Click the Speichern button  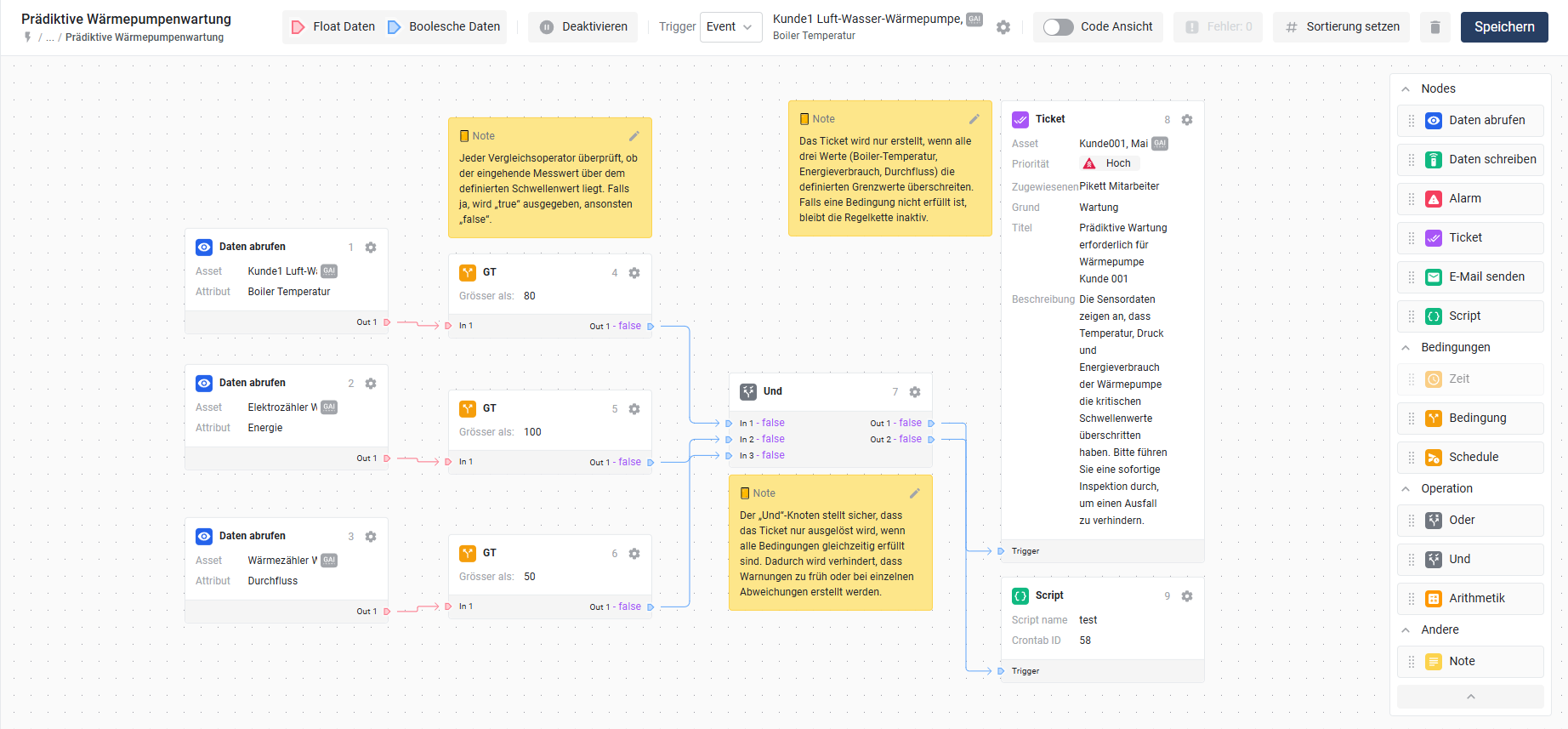(1503, 27)
